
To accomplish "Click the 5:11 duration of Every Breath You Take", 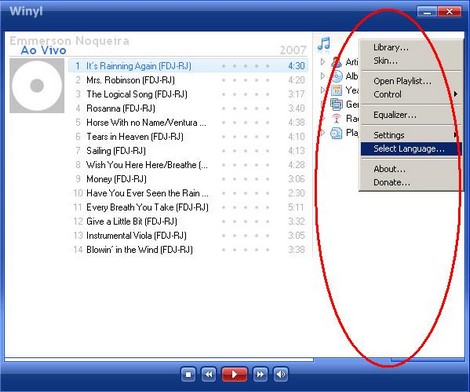I will (x=296, y=207).
